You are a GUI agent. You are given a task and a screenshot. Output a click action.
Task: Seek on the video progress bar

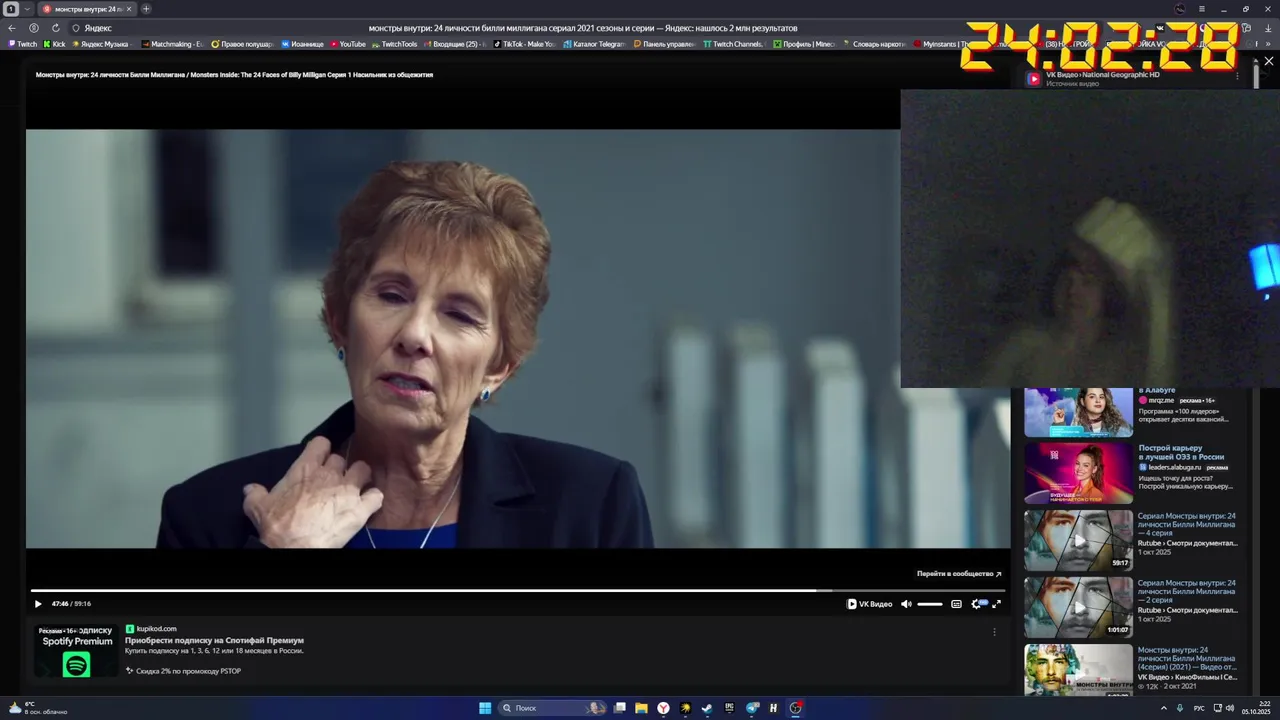(517, 590)
